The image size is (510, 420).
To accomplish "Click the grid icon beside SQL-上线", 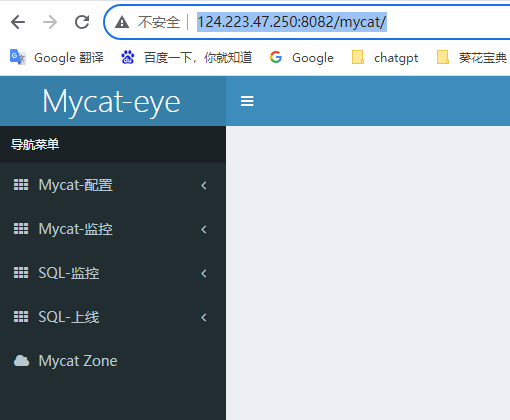I will pyautogui.click(x=21, y=317).
